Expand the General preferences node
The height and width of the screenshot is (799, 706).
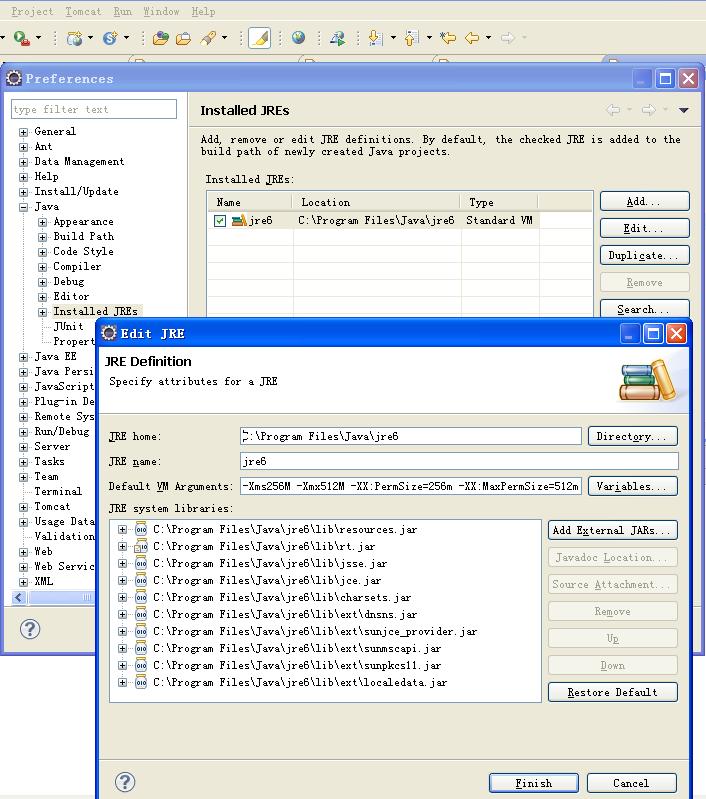[23, 132]
